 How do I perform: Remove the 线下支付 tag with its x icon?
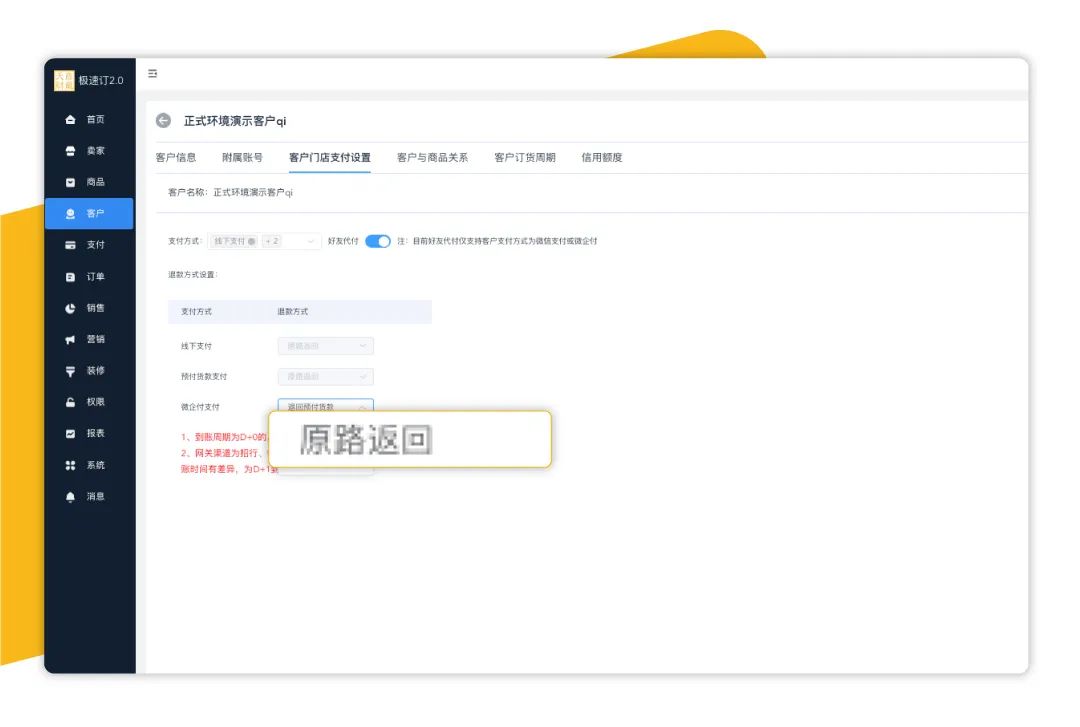click(x=251, y=241)
